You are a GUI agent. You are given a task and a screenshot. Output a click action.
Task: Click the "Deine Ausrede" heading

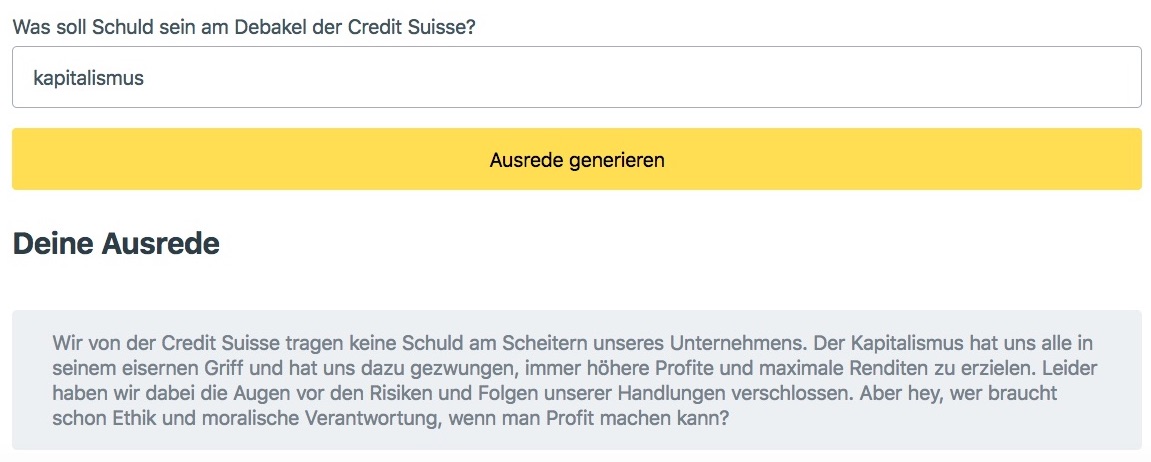click(x=116, y=243)
